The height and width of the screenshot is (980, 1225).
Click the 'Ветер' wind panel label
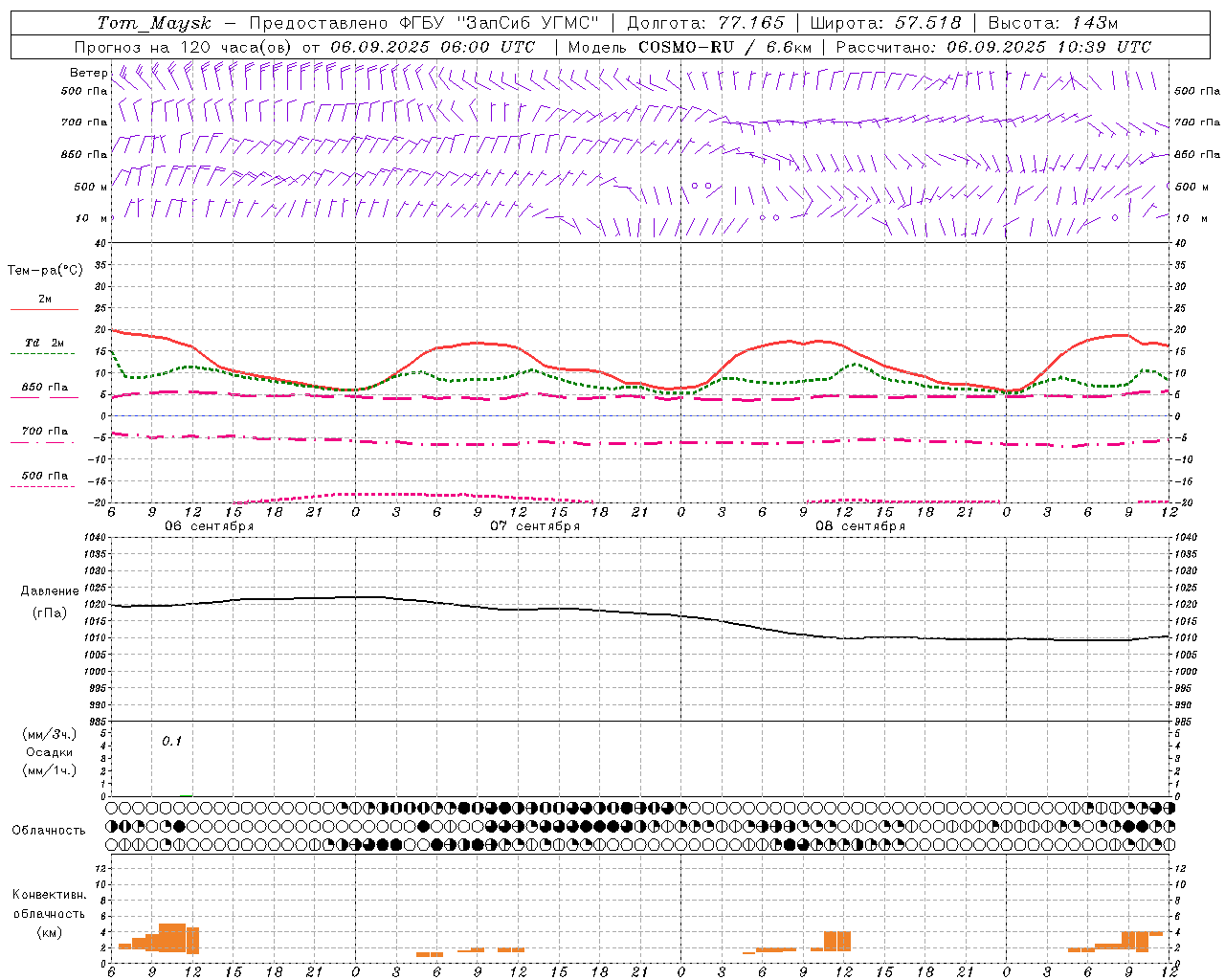point(89,73)
